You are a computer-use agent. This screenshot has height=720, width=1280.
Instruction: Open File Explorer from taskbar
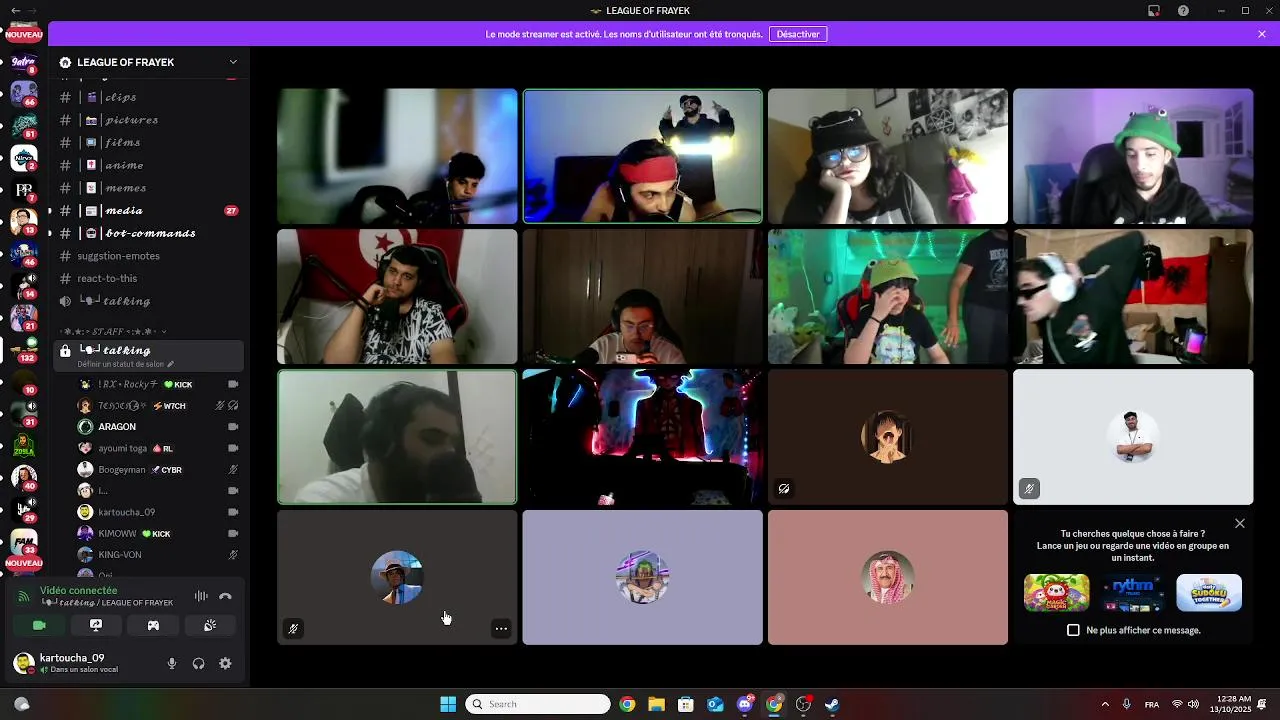[656, 704]
